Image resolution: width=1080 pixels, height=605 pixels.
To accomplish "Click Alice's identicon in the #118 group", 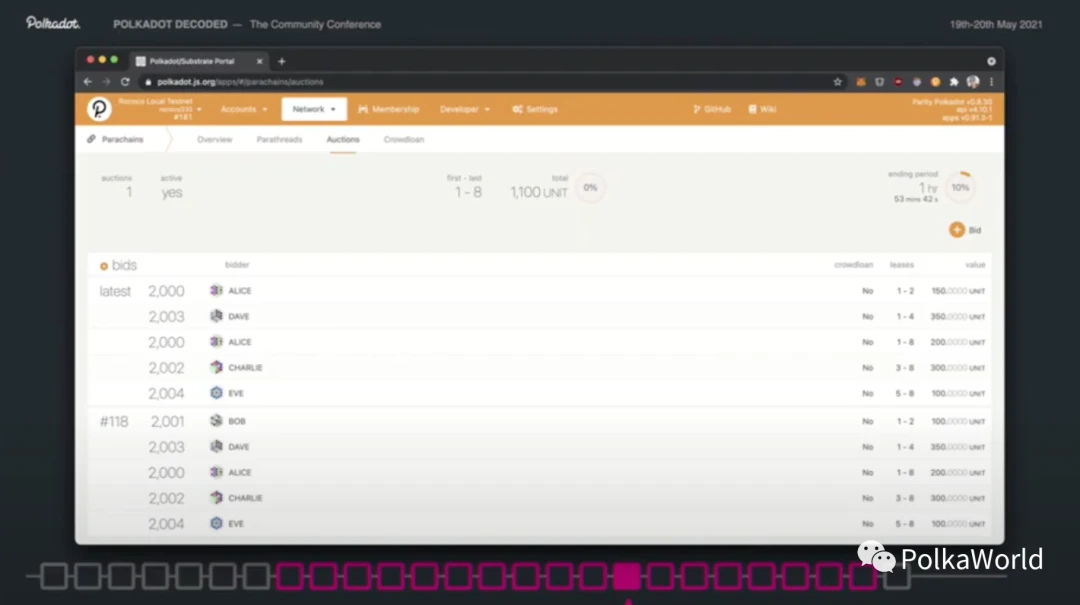I will click(x=216, y=472).
